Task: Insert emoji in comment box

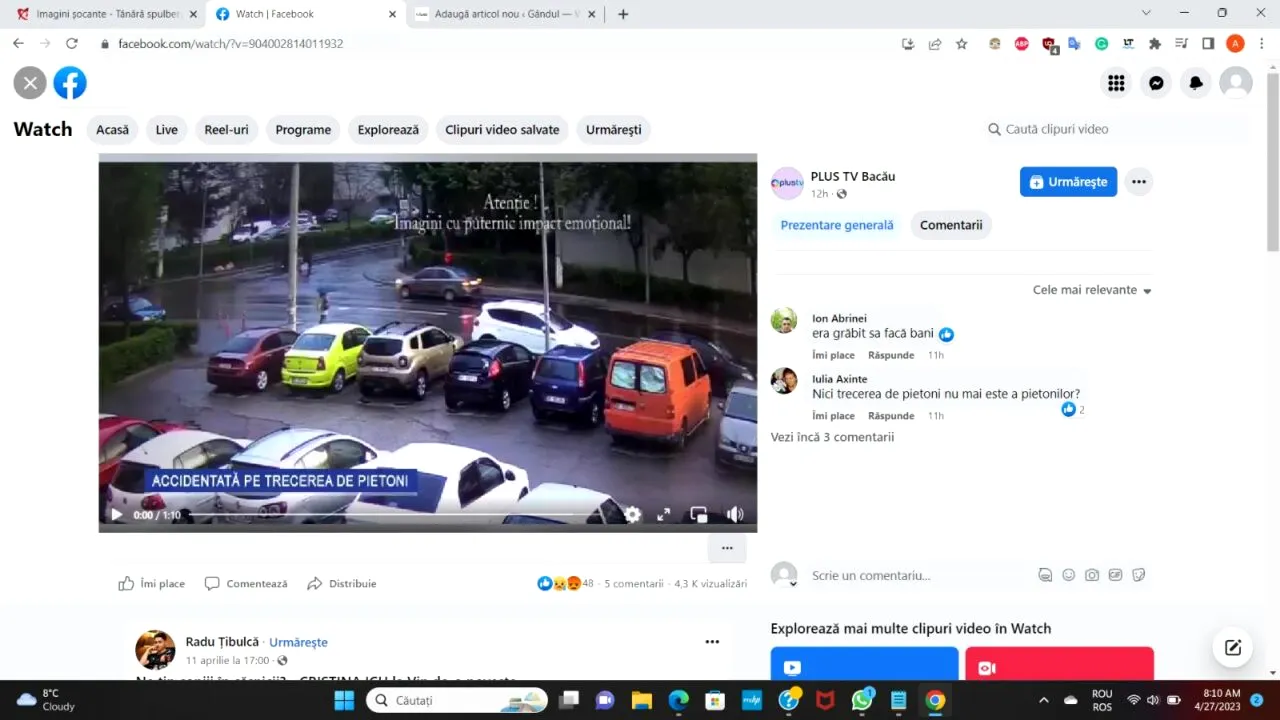Action: [1068, 575]
